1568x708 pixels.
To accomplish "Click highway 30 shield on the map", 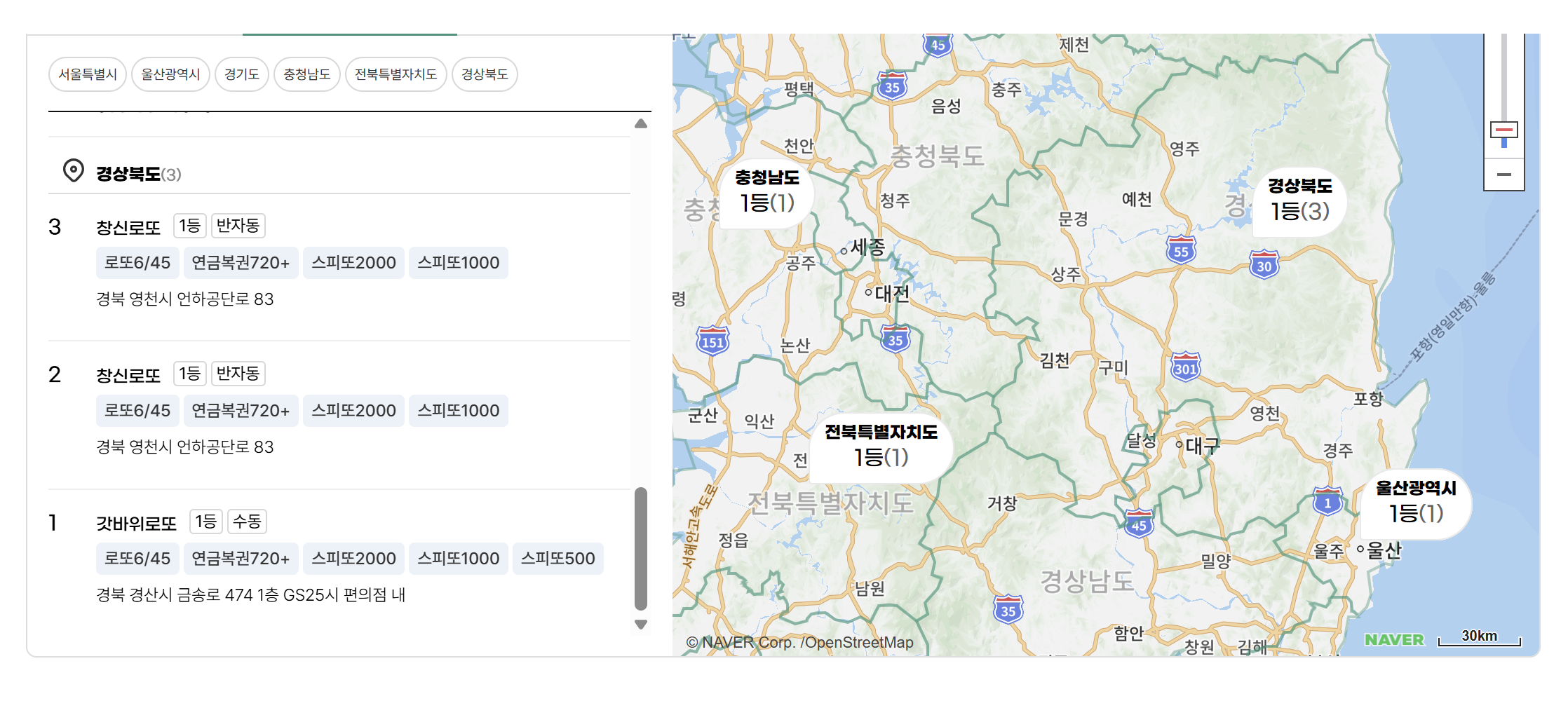I will [x=1264, y=265].
